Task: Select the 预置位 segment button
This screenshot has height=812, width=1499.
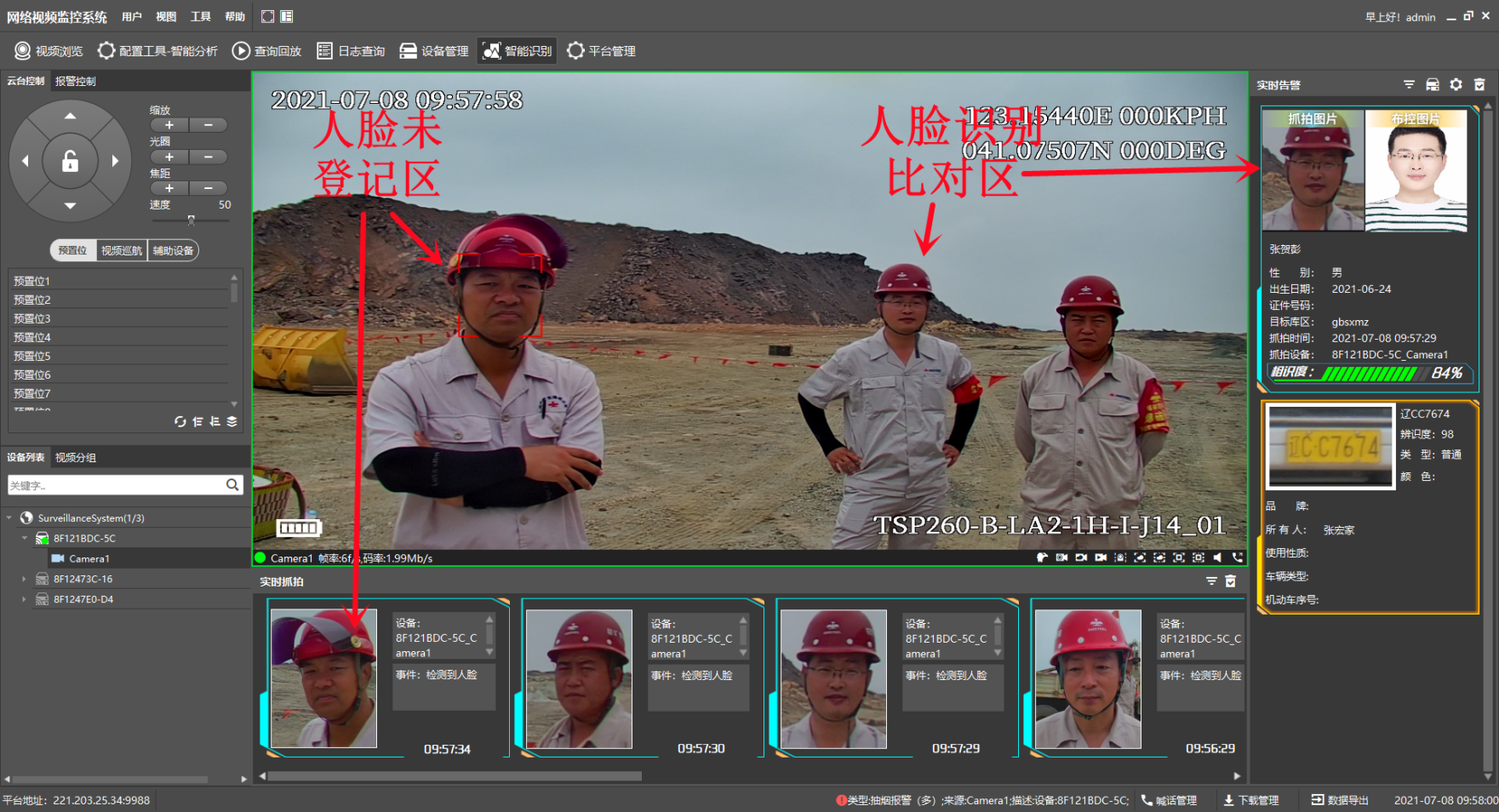Action: (x=72, y=250)
